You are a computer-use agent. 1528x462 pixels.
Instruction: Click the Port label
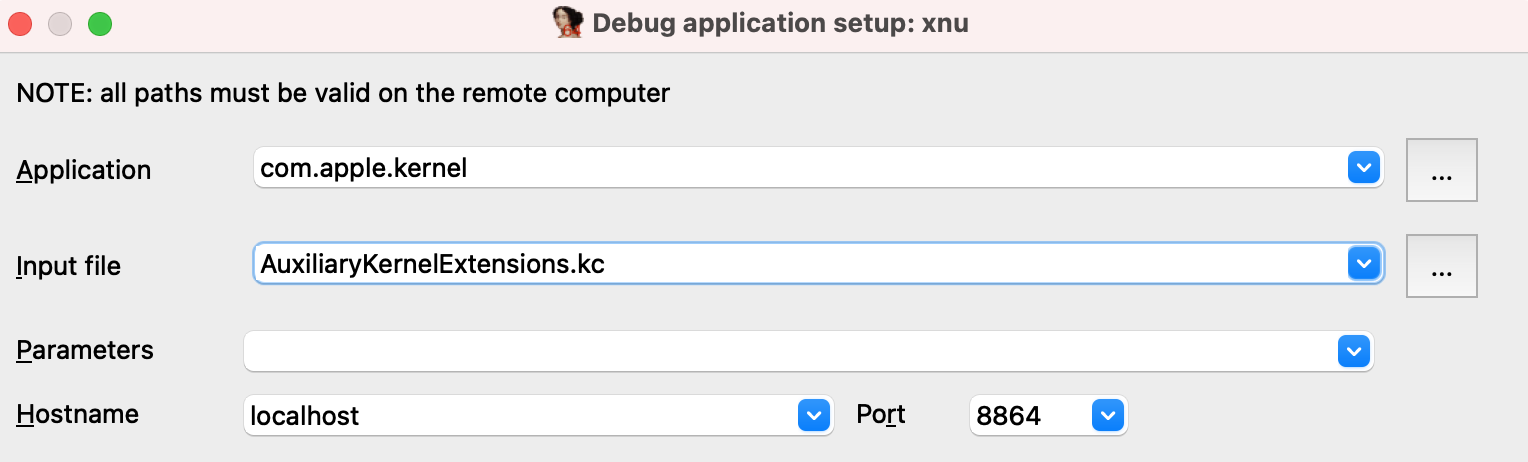pos(881,413)
